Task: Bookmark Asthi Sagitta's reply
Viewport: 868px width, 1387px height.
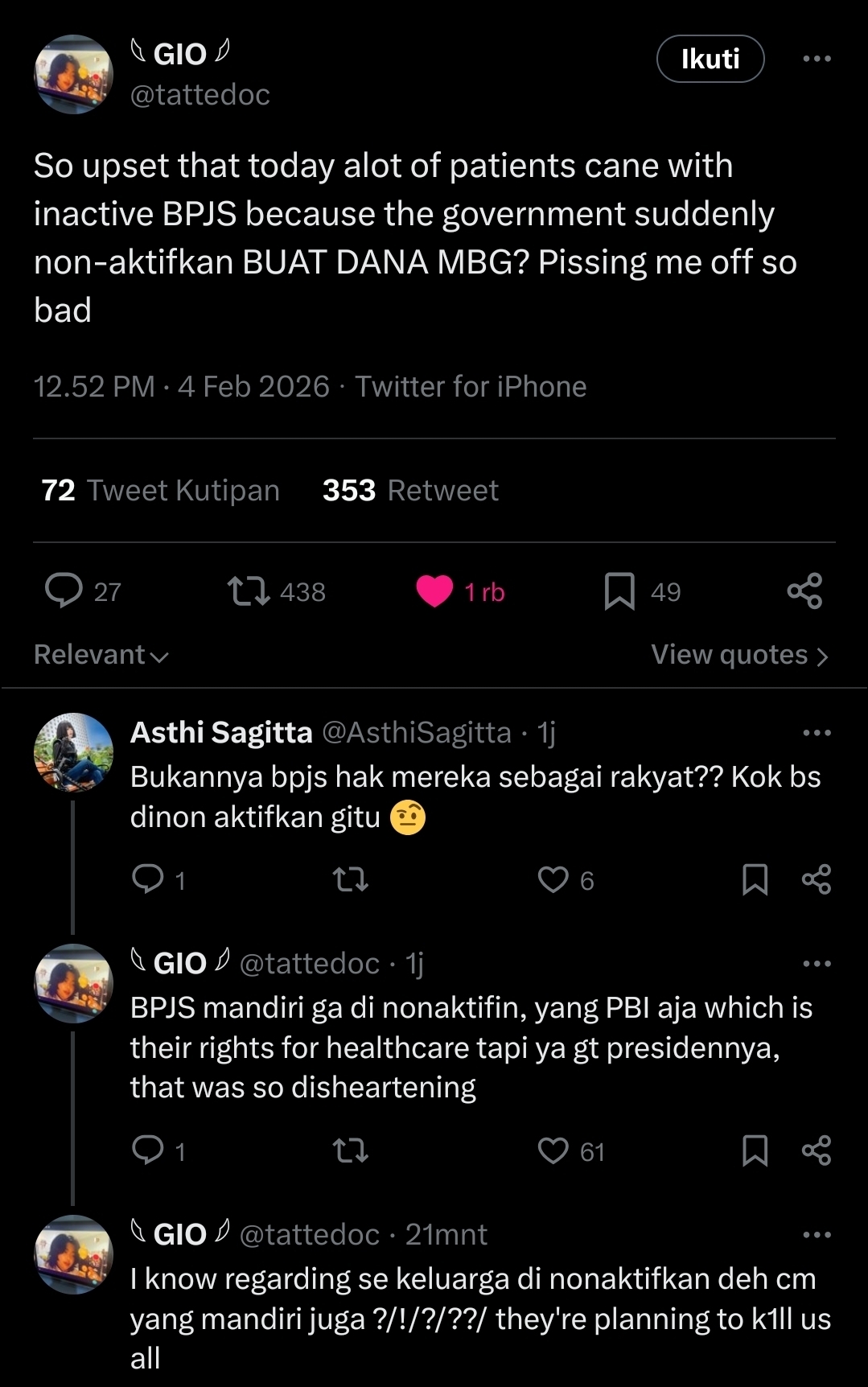Action: [755, 879]
